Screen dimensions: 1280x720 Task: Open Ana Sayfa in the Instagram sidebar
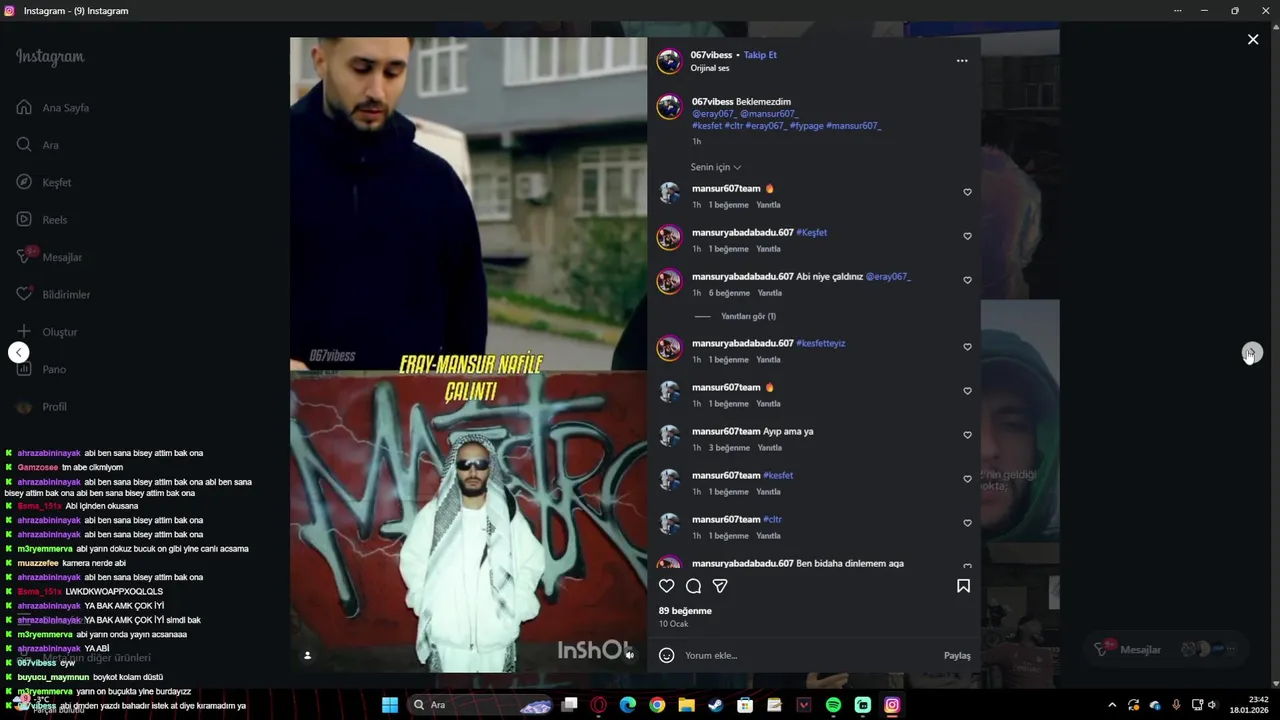53,108
